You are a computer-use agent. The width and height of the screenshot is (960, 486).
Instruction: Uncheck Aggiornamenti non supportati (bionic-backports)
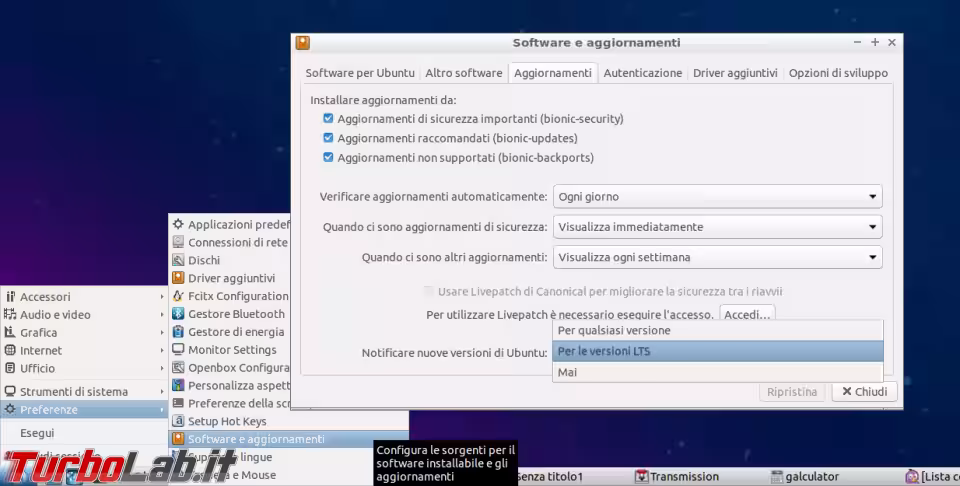(328, 157)
